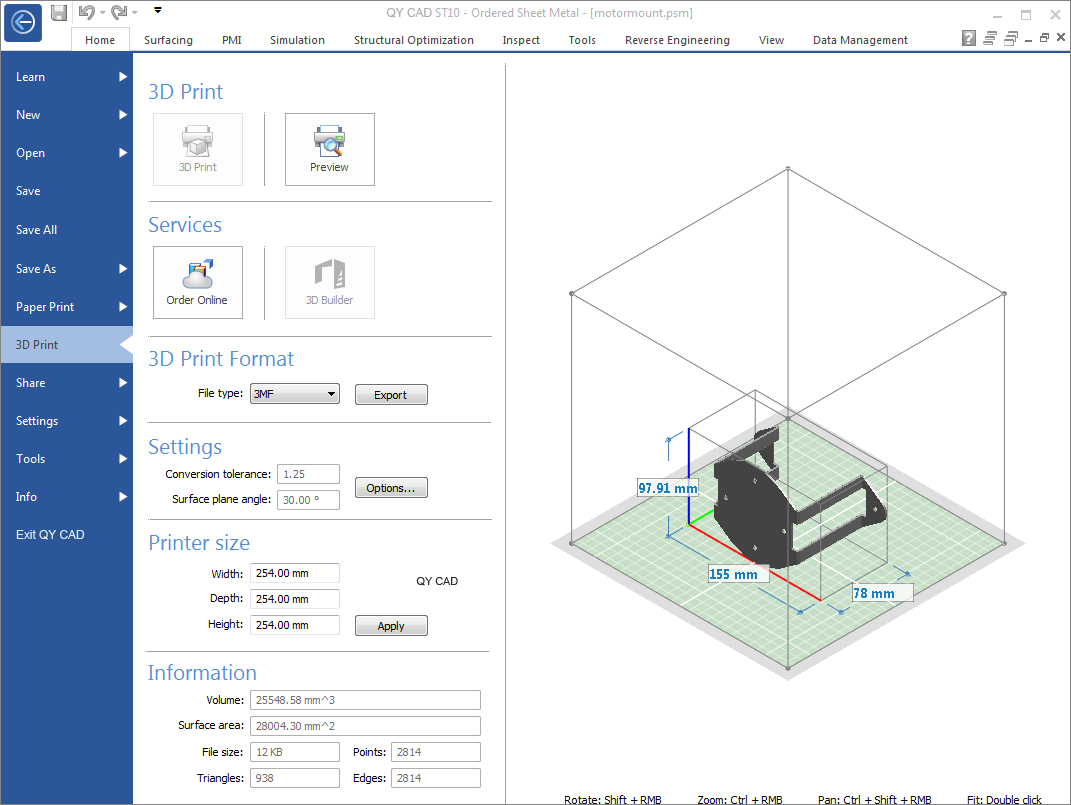
Task: Switch to the Surfacing tab
Action: coord(168,40)
